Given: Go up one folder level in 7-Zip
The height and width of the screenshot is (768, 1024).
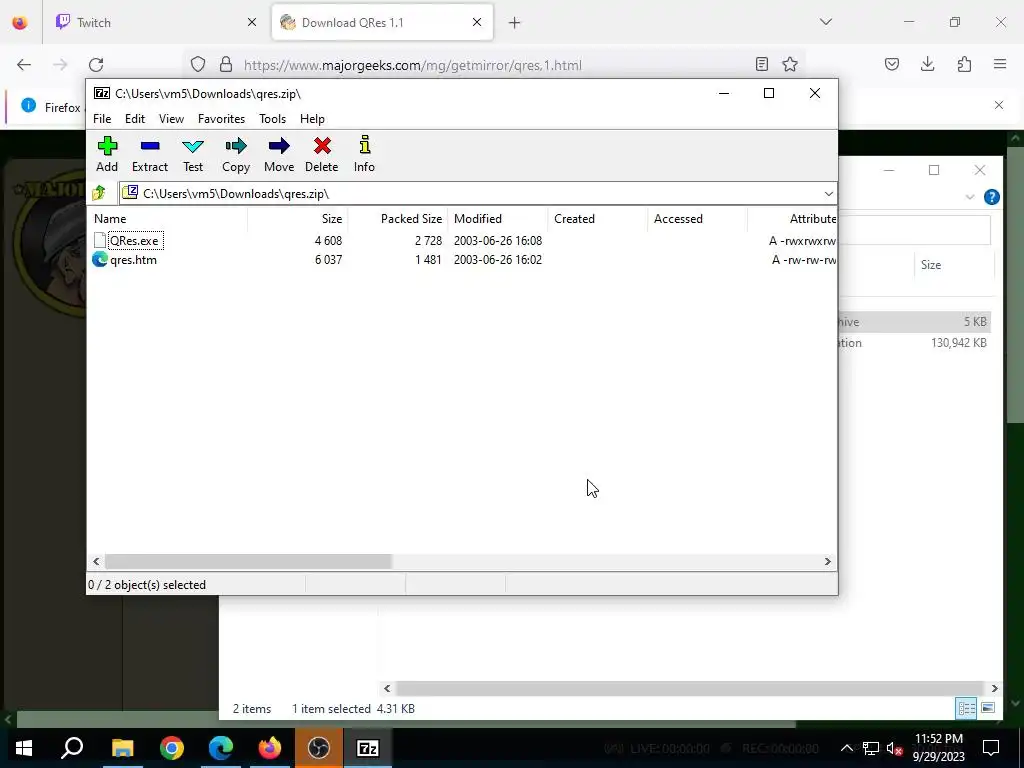Looking at the screenshot, I should (99, 193).
